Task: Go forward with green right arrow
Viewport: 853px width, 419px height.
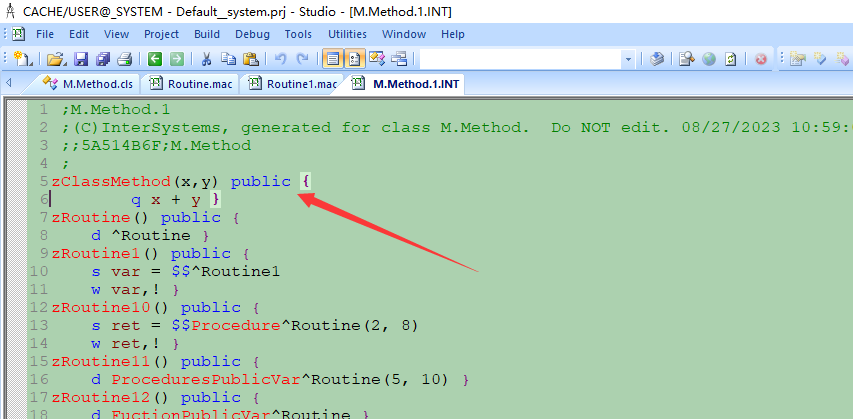Action: pos(177,59)
